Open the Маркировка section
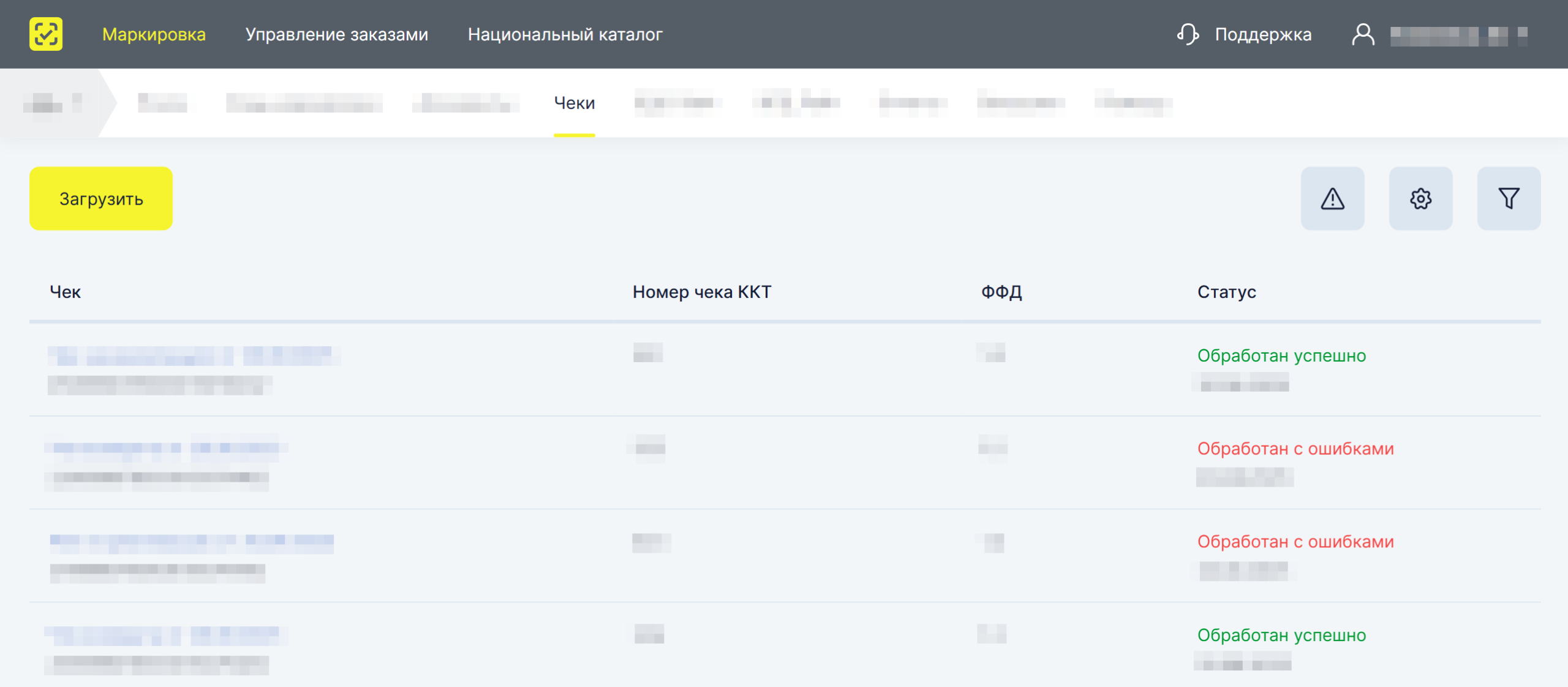Screen dimensions: 1568x687 pos(154,34)
